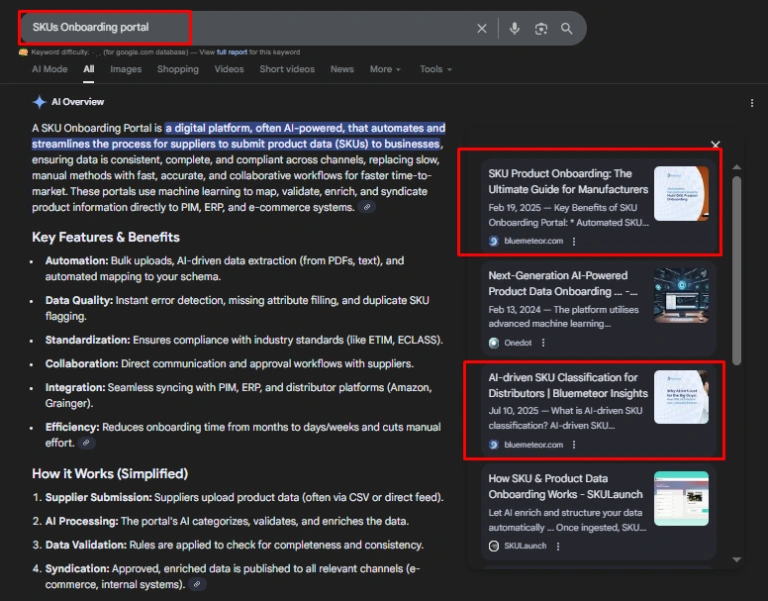768x601 pixels.
Task: Switch to the AI Mode tab
Action: tap(49, 69)
